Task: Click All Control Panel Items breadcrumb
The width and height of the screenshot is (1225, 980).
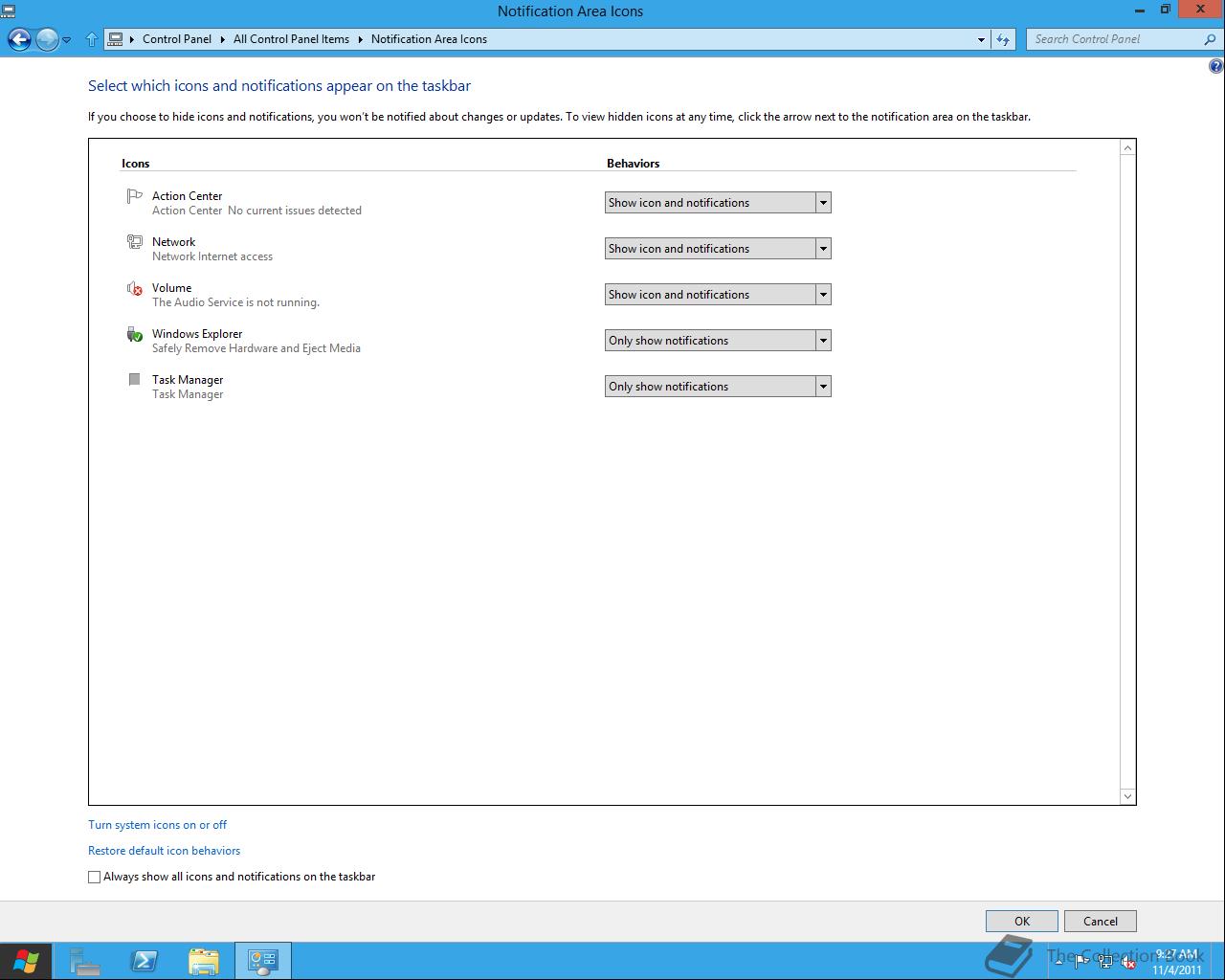Action: [x=291, y=39]
